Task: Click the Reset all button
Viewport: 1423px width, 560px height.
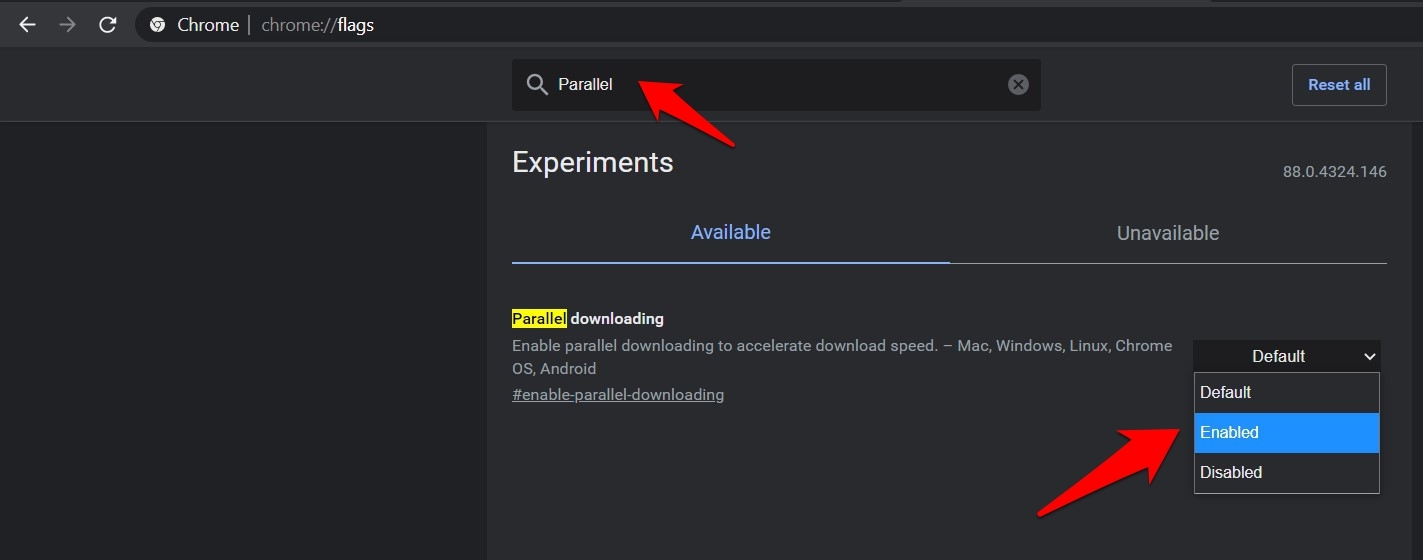Action: (1339, 85)
